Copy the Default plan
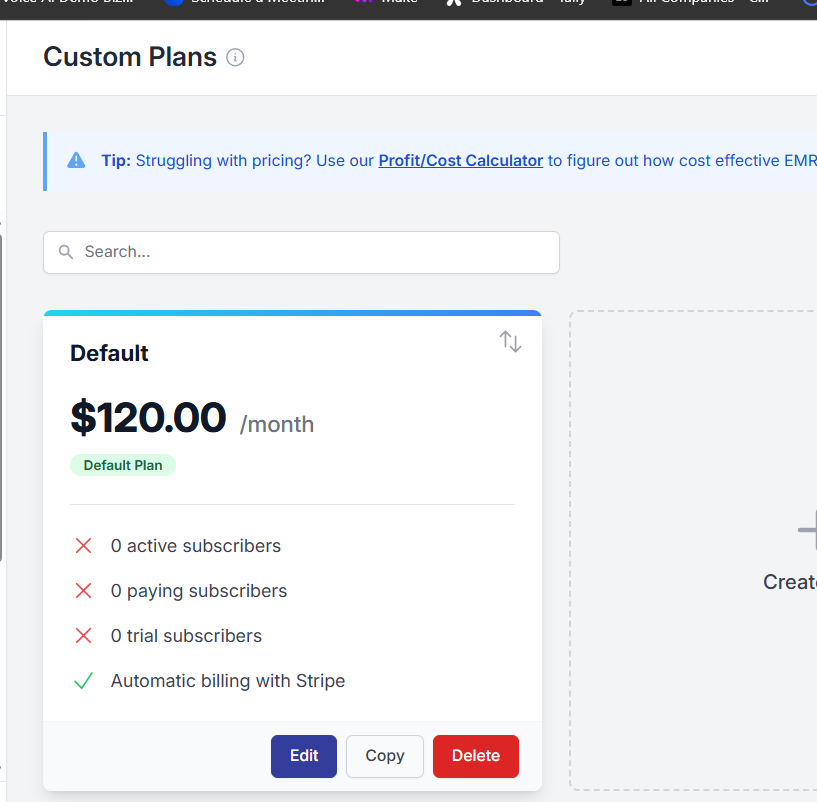817x802 pixels. (x=385, y=756)
